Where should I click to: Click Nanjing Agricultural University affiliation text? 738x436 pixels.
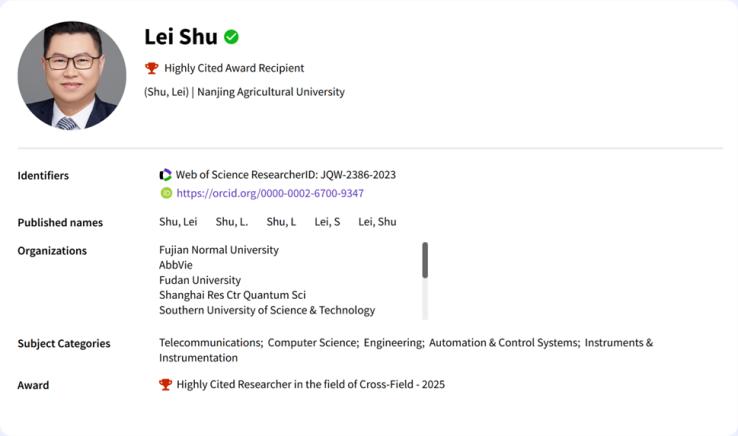pos(271,92)
